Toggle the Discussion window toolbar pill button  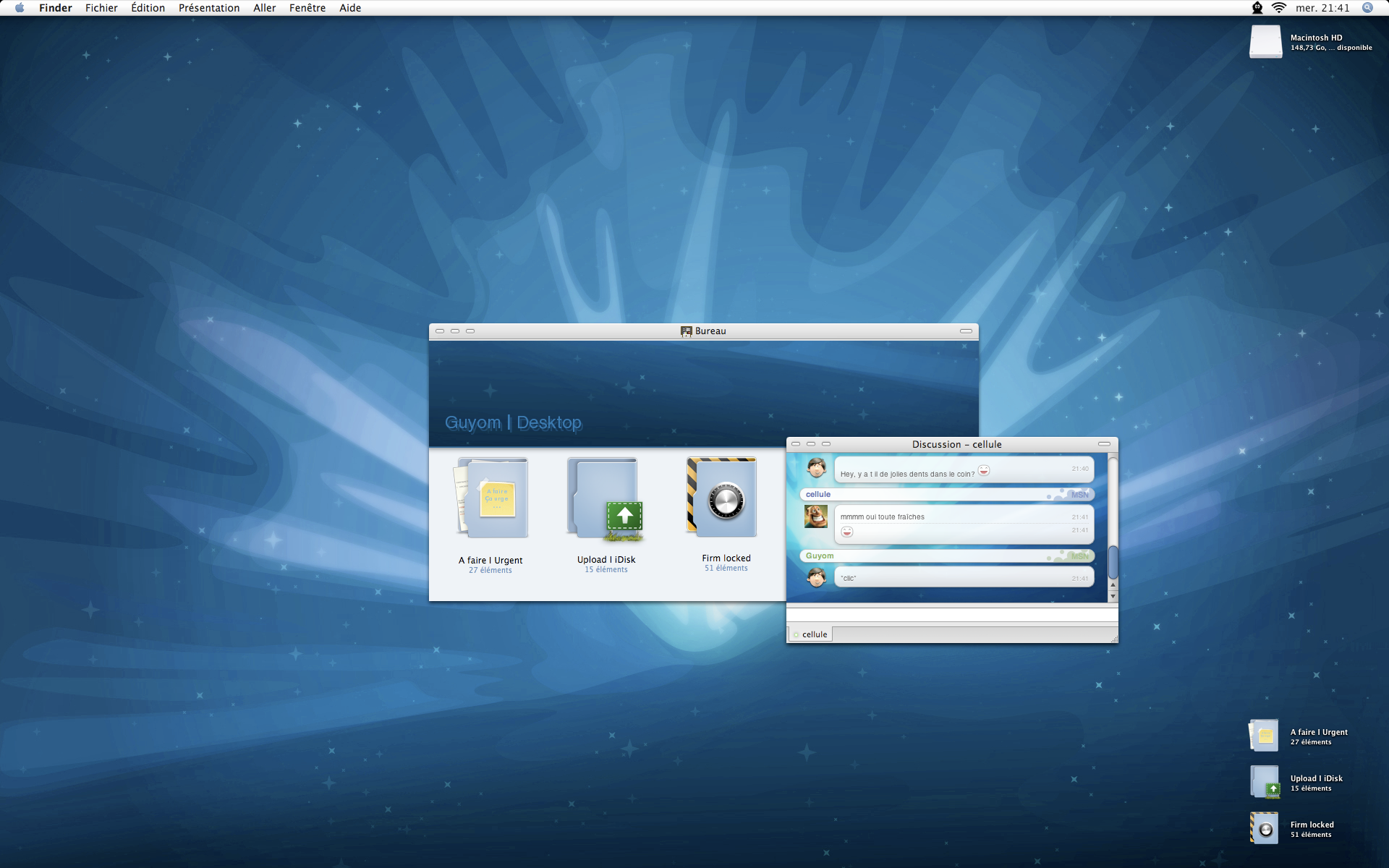[x=1104, y=444]
